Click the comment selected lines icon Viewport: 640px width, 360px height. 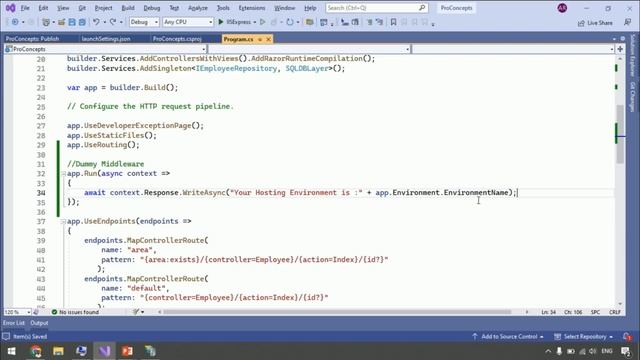tap(369, 22)
